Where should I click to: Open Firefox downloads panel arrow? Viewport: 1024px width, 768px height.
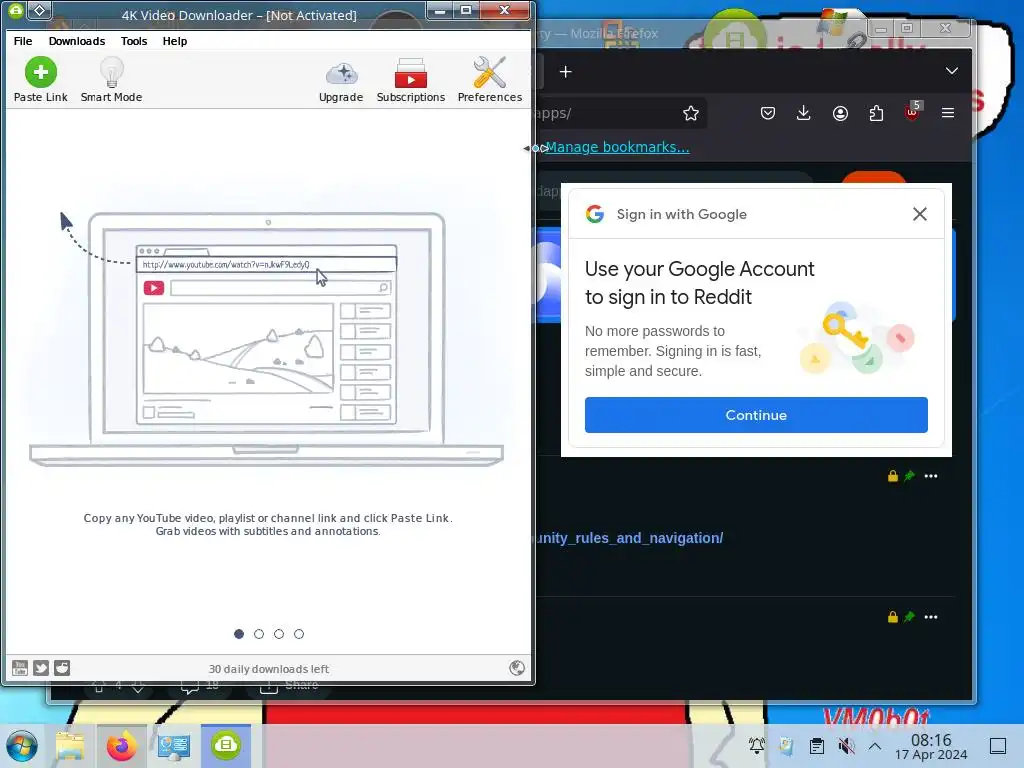(804, 113)
